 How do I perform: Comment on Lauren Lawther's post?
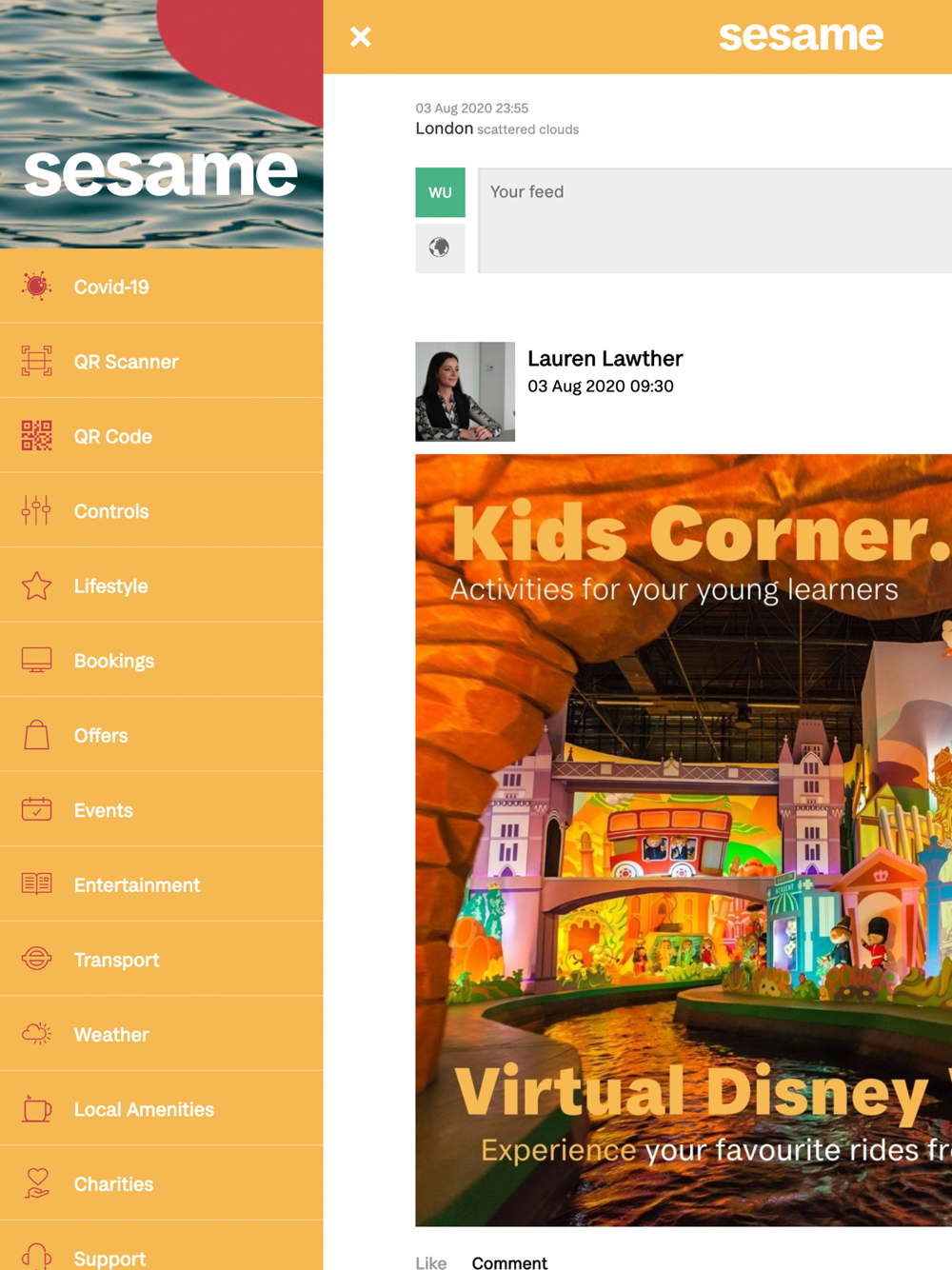point(509,1262)
